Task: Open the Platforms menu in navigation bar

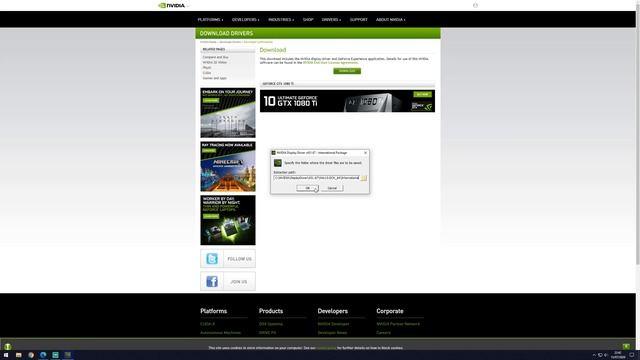Action: coord(210,20)
